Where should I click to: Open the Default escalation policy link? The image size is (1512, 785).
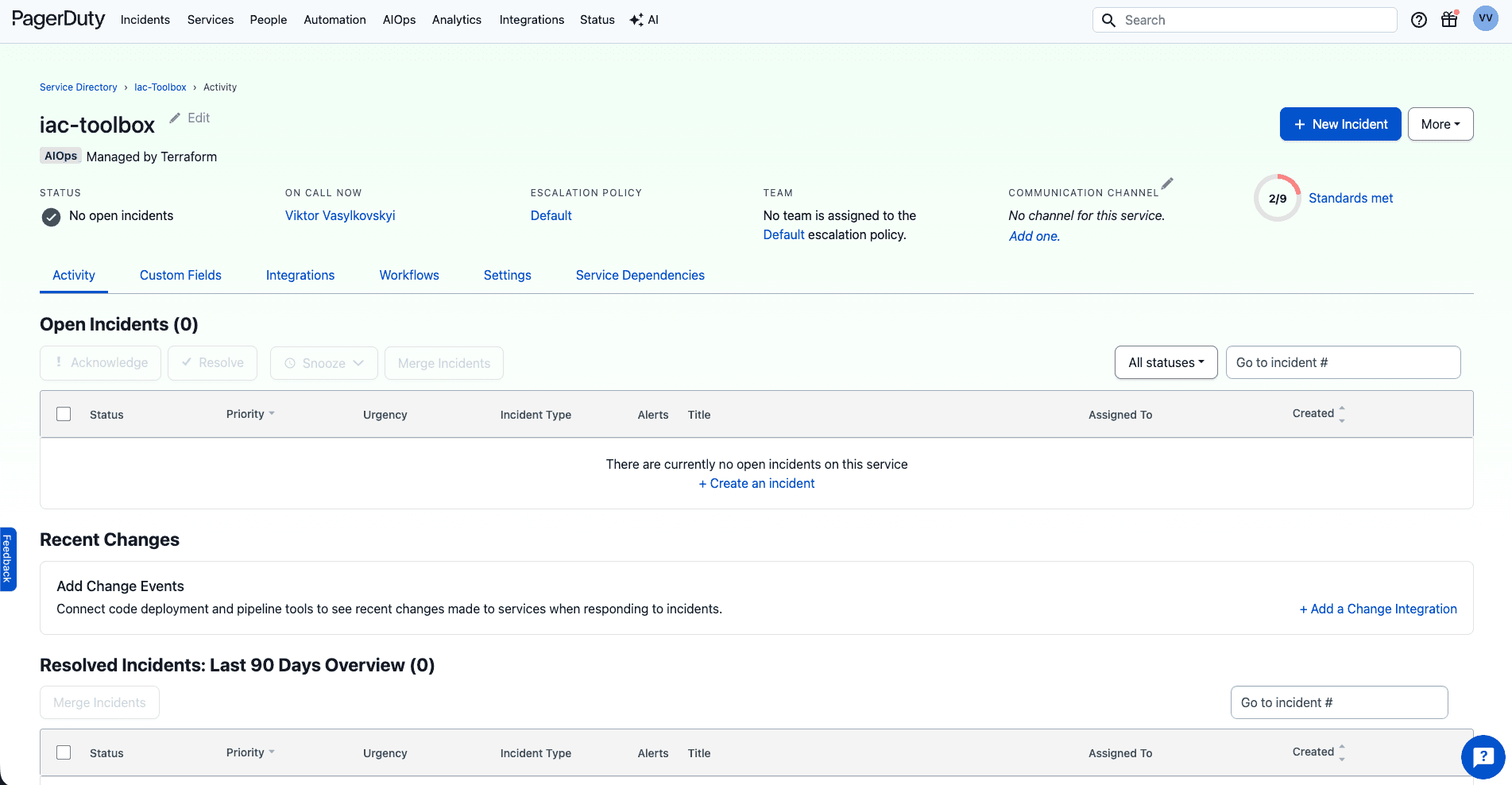(551, 215)
